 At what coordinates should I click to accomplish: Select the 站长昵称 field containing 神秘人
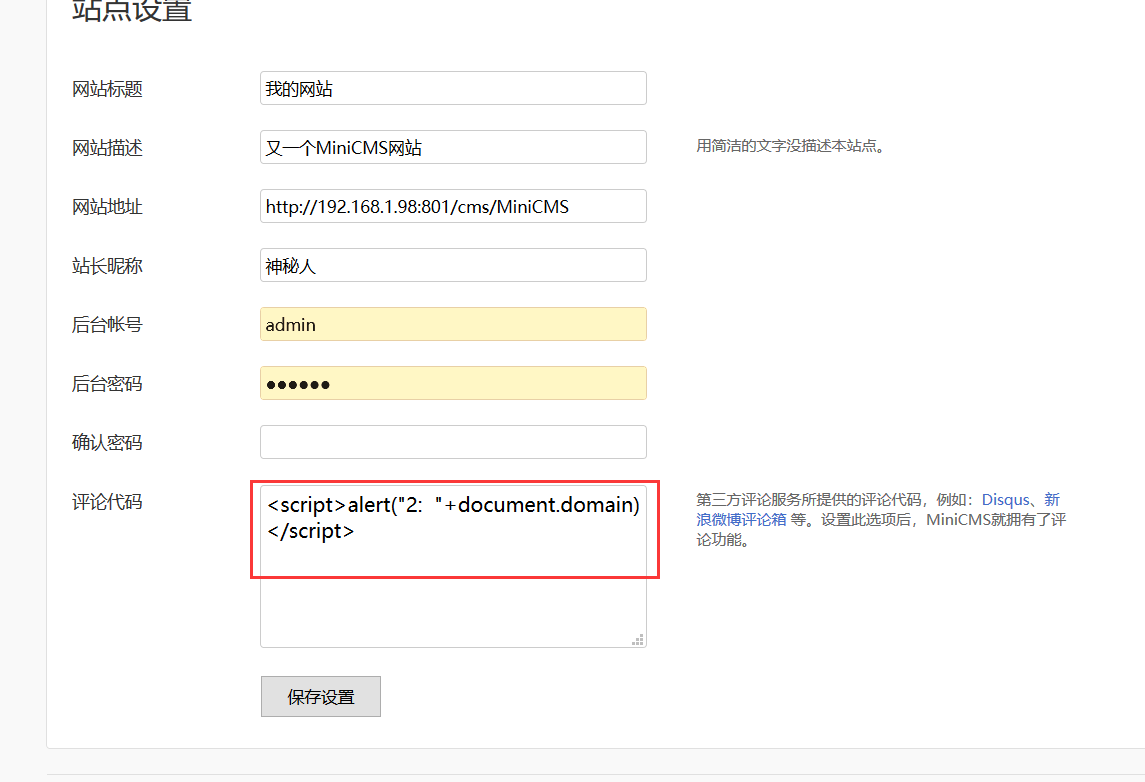(x=453, y=266)
